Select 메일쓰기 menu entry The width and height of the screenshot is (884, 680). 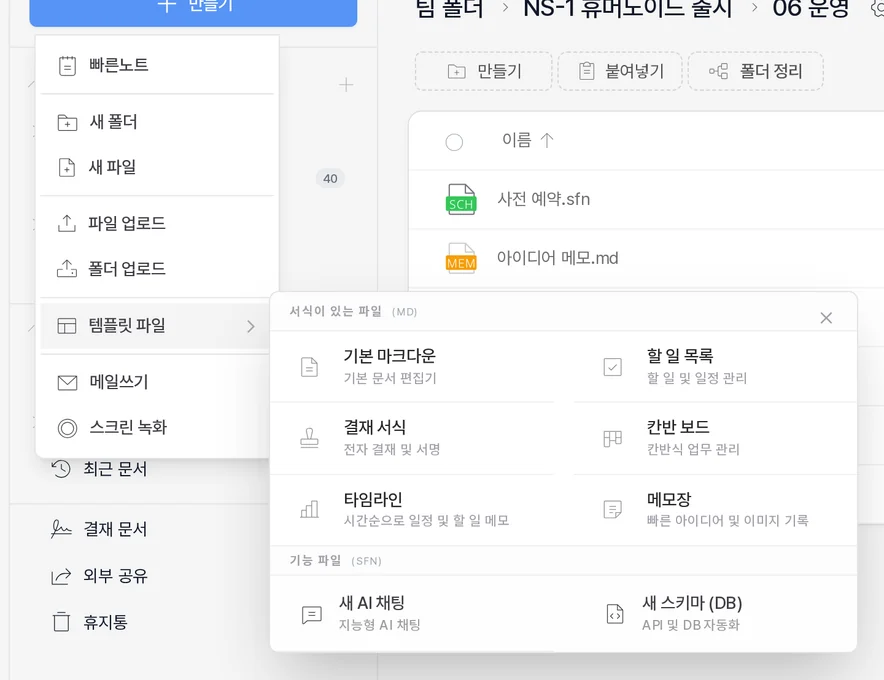coord(155,382)
